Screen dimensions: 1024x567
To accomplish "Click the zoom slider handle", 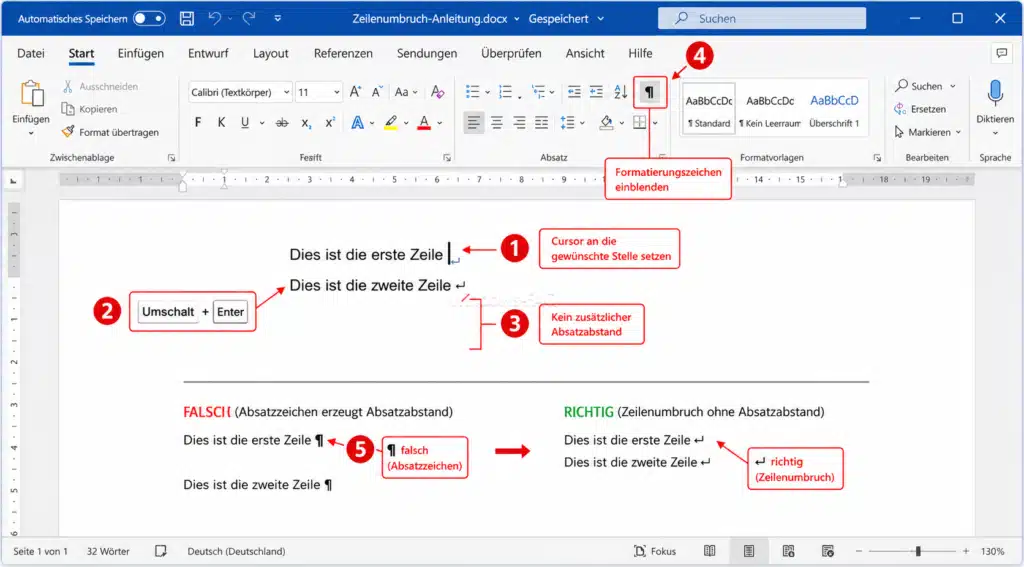I will (x=918, y=551).
